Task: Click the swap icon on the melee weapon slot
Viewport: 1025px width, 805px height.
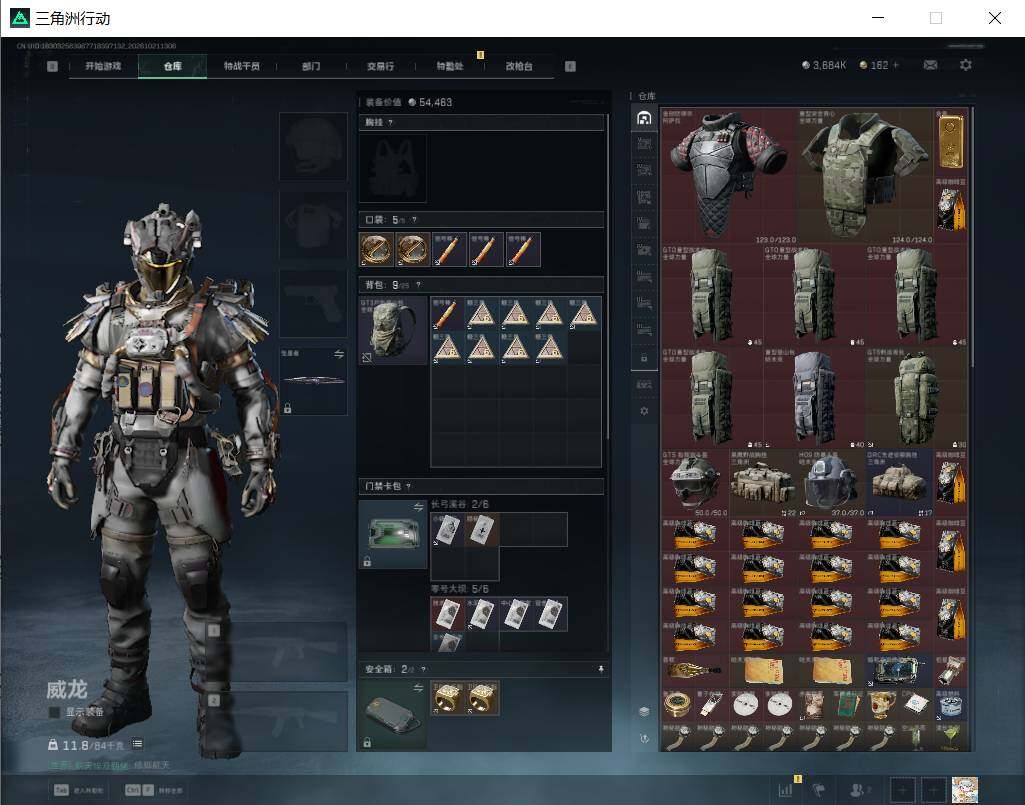Action: point(339,354)
